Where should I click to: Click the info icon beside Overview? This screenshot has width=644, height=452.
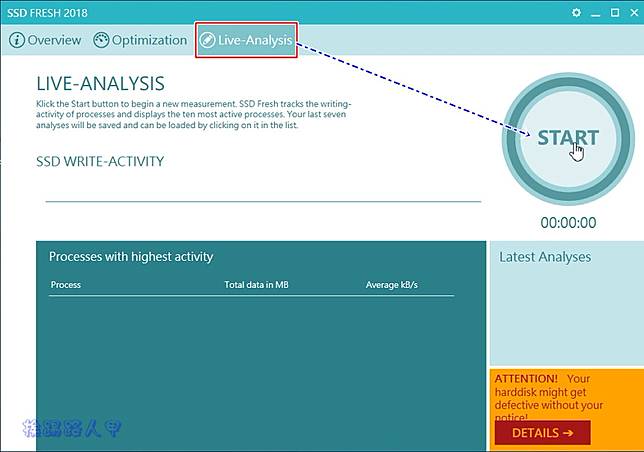[17, 41]
